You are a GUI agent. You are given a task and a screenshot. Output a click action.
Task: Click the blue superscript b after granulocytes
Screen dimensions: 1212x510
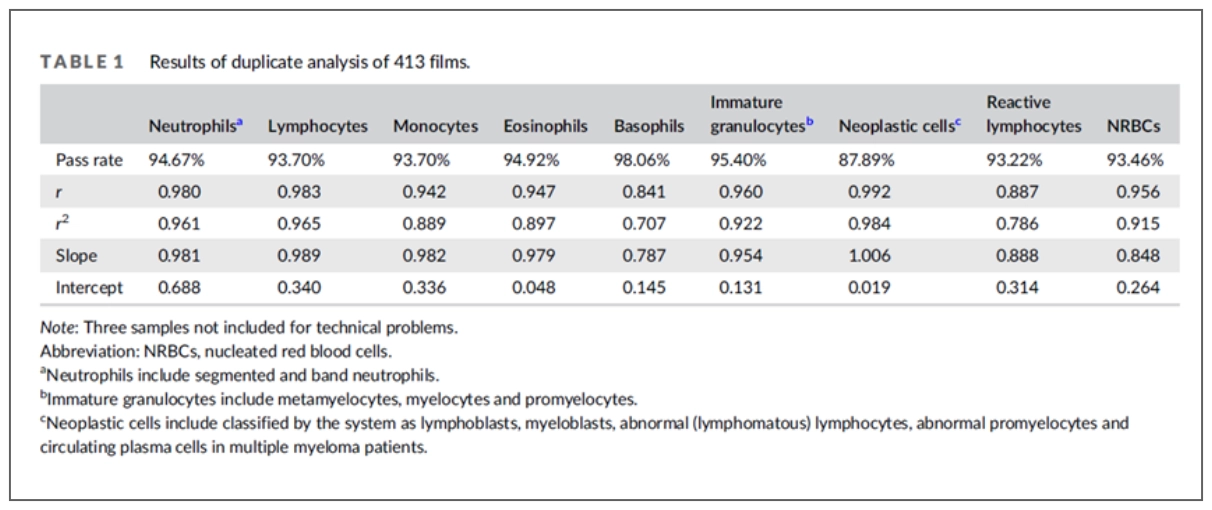point(811,122)
